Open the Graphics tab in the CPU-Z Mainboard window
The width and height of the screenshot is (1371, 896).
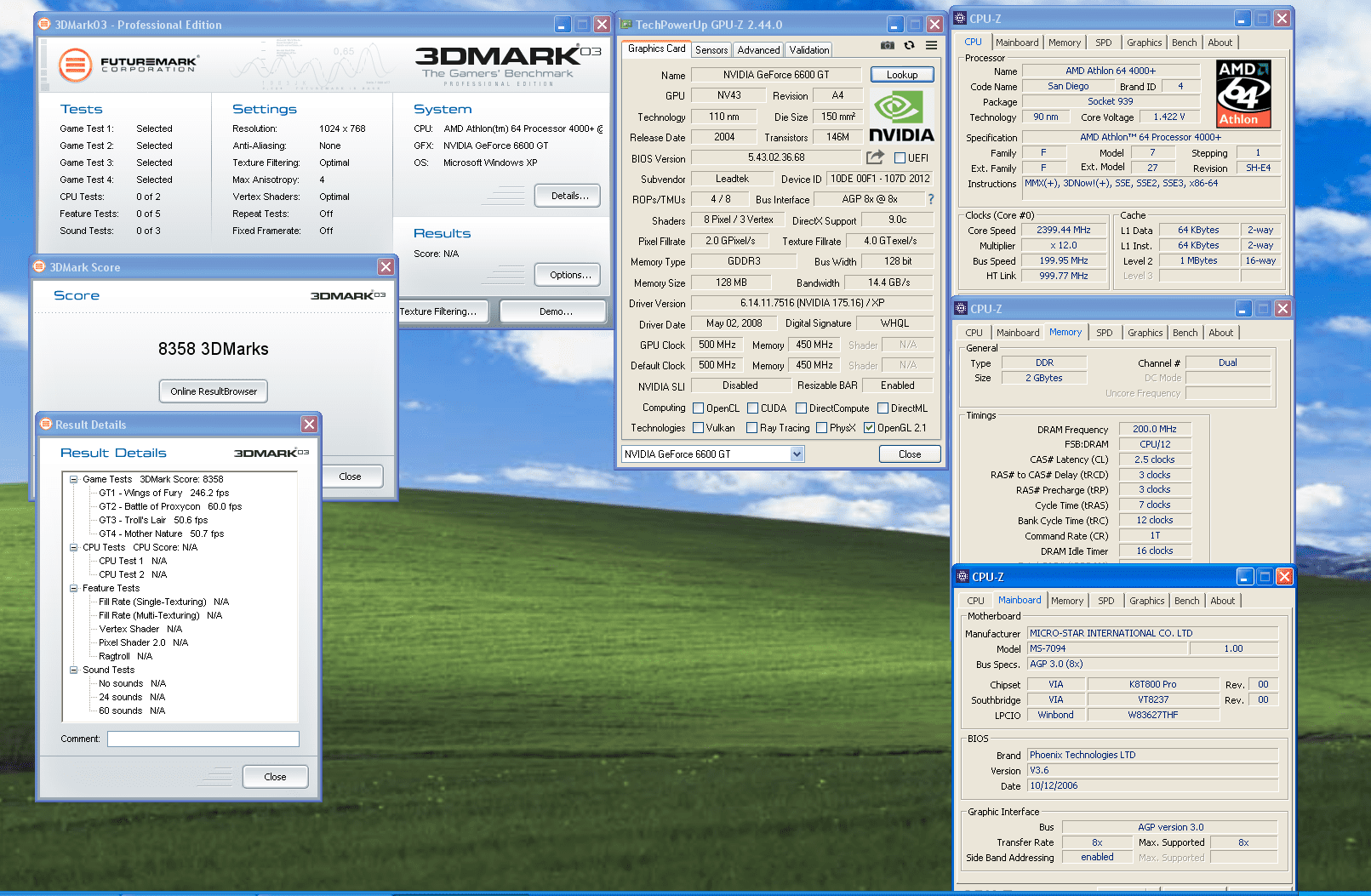click(x=1146, y=601)
